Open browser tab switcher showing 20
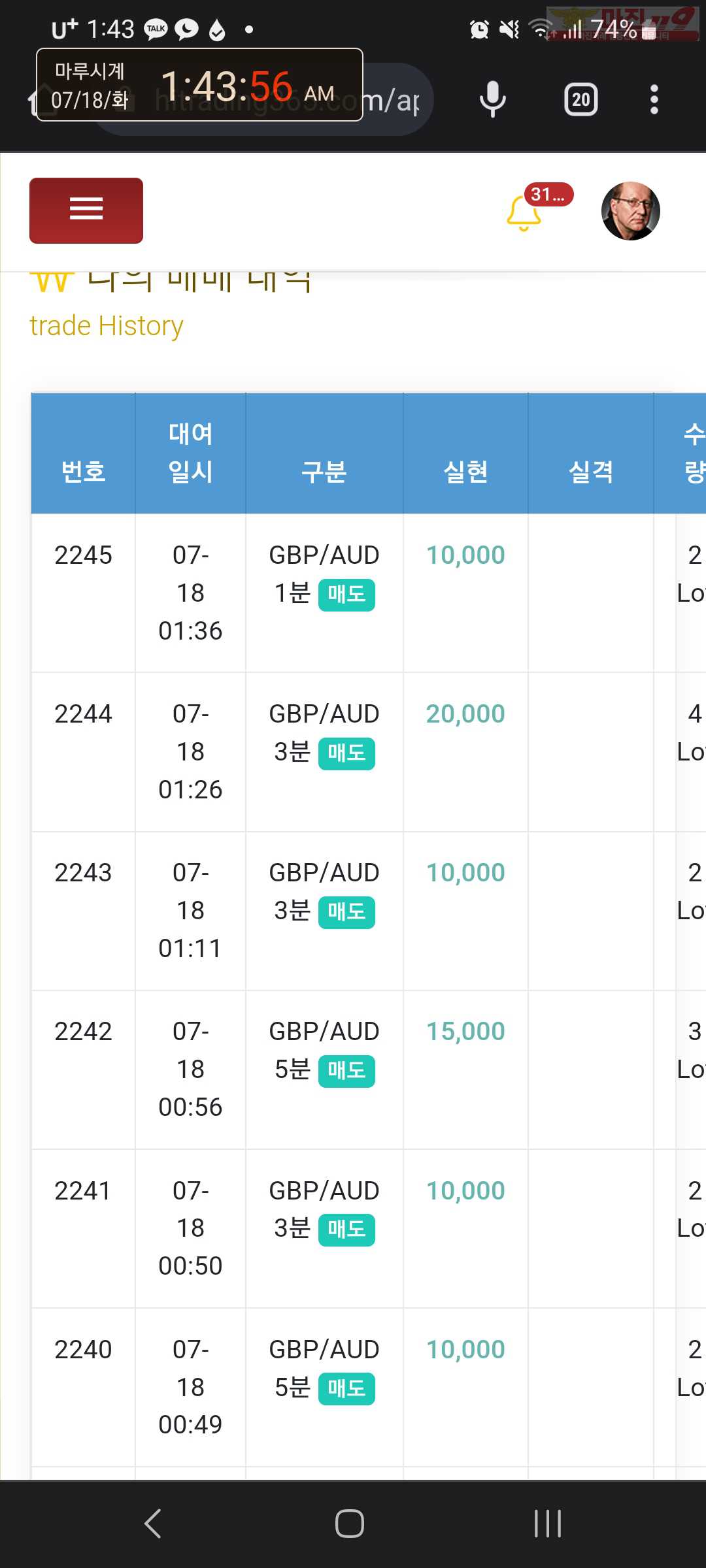706x1568 pixels. tap(580, 99)
